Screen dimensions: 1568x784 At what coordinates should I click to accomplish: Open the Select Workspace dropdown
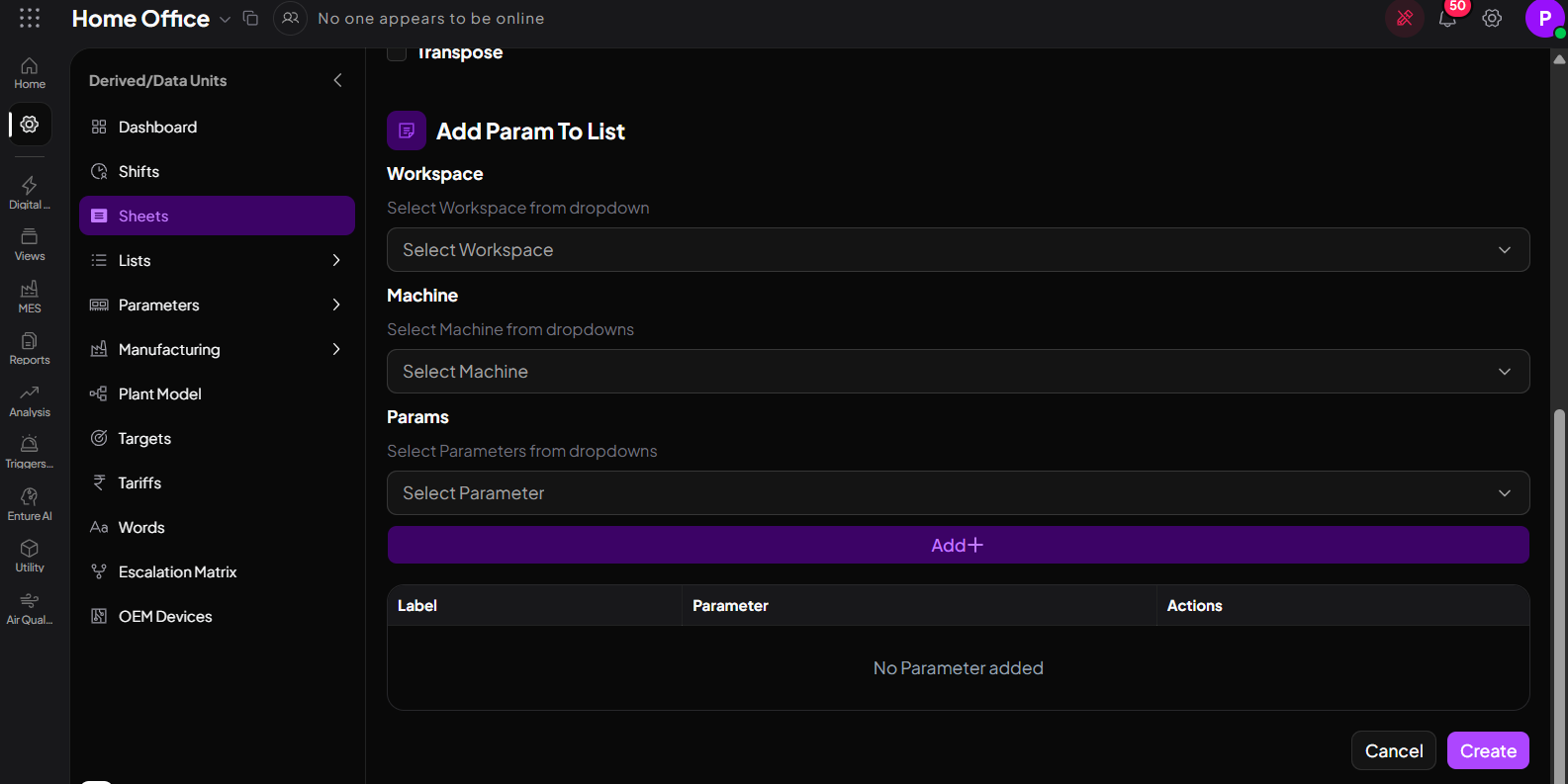point(958,250)
